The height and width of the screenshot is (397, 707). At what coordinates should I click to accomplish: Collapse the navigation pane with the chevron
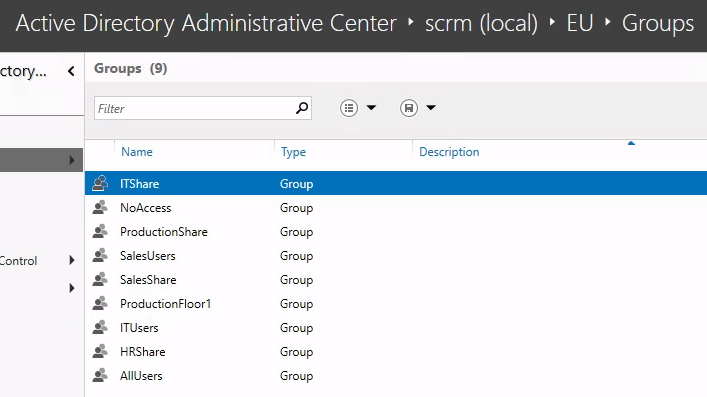[71, 71]
